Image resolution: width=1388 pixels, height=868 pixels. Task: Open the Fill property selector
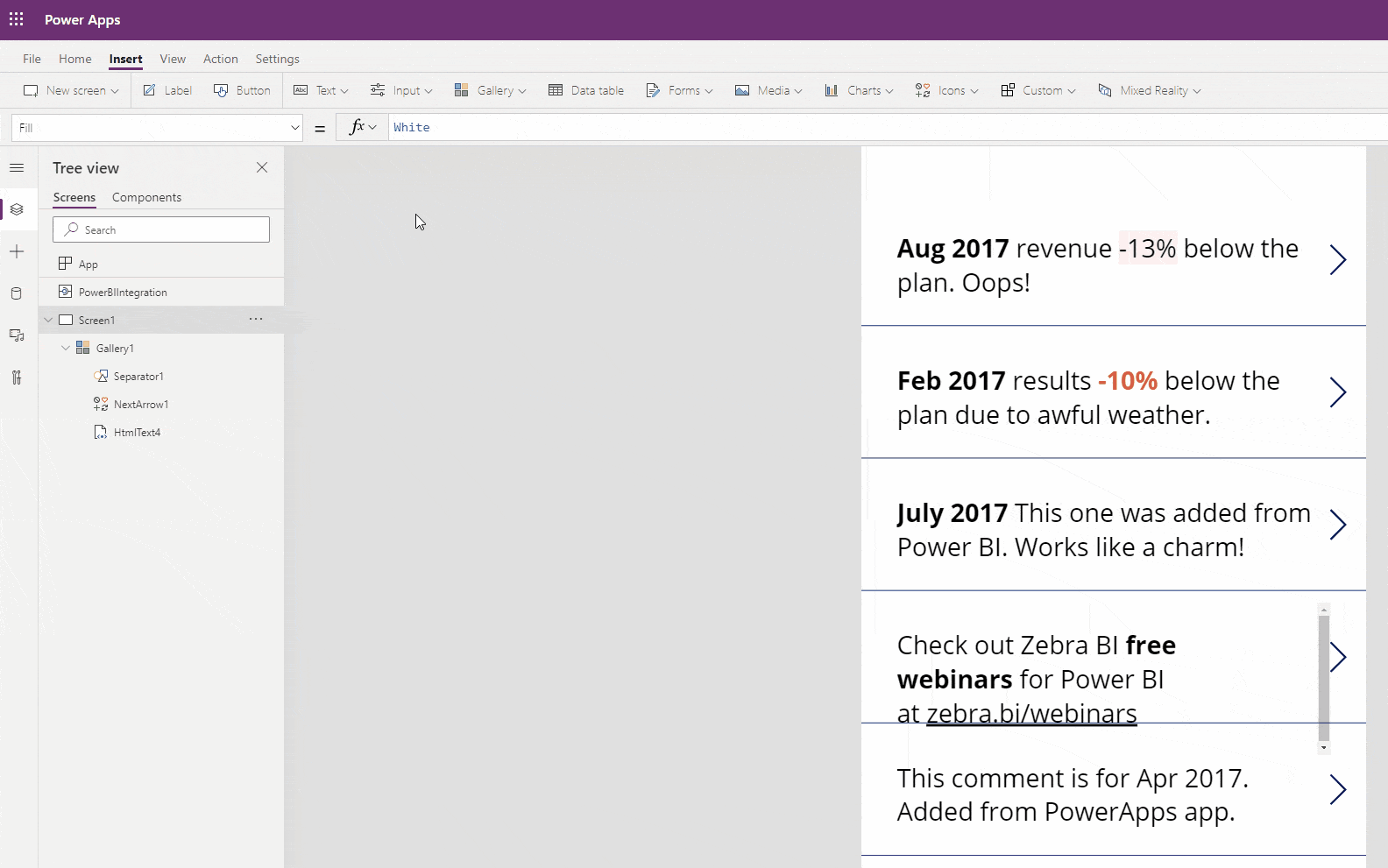[x=157, y=128]
